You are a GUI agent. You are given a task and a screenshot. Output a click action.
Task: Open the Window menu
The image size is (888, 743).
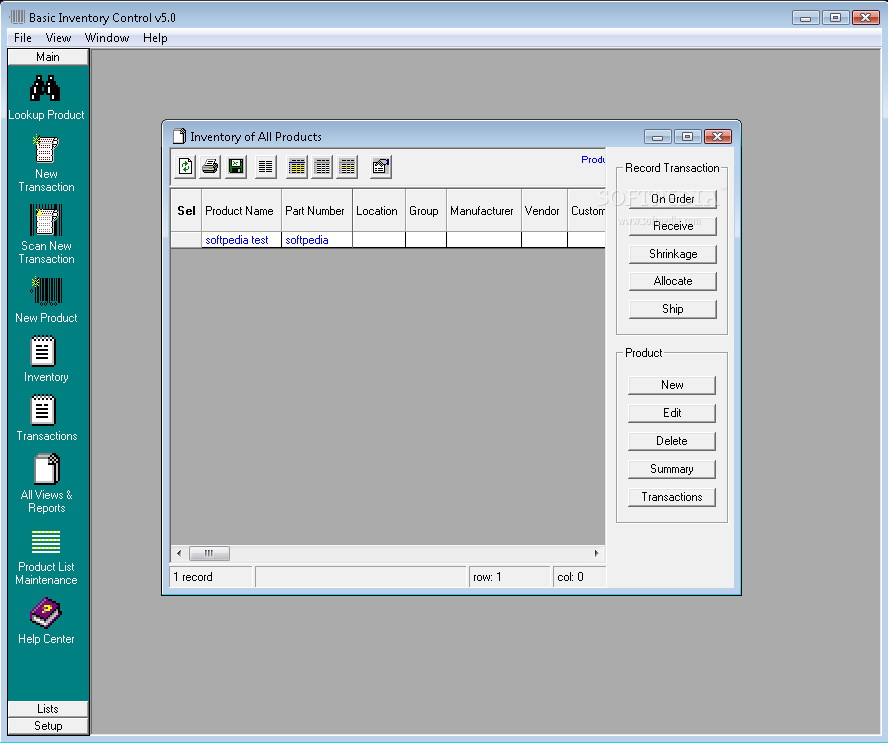pos(106,38)
